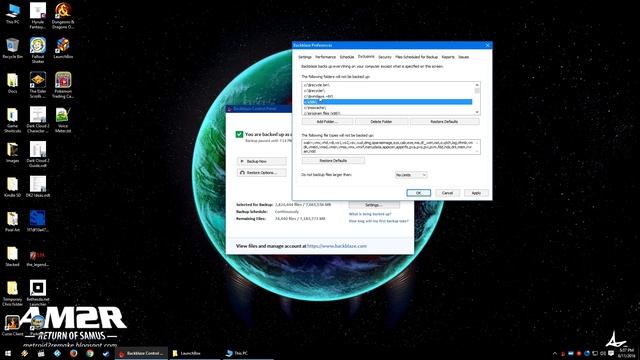Click Windows Start button
Image resolution: width=640 pixels, height=360 pixels.
[8, 353]
